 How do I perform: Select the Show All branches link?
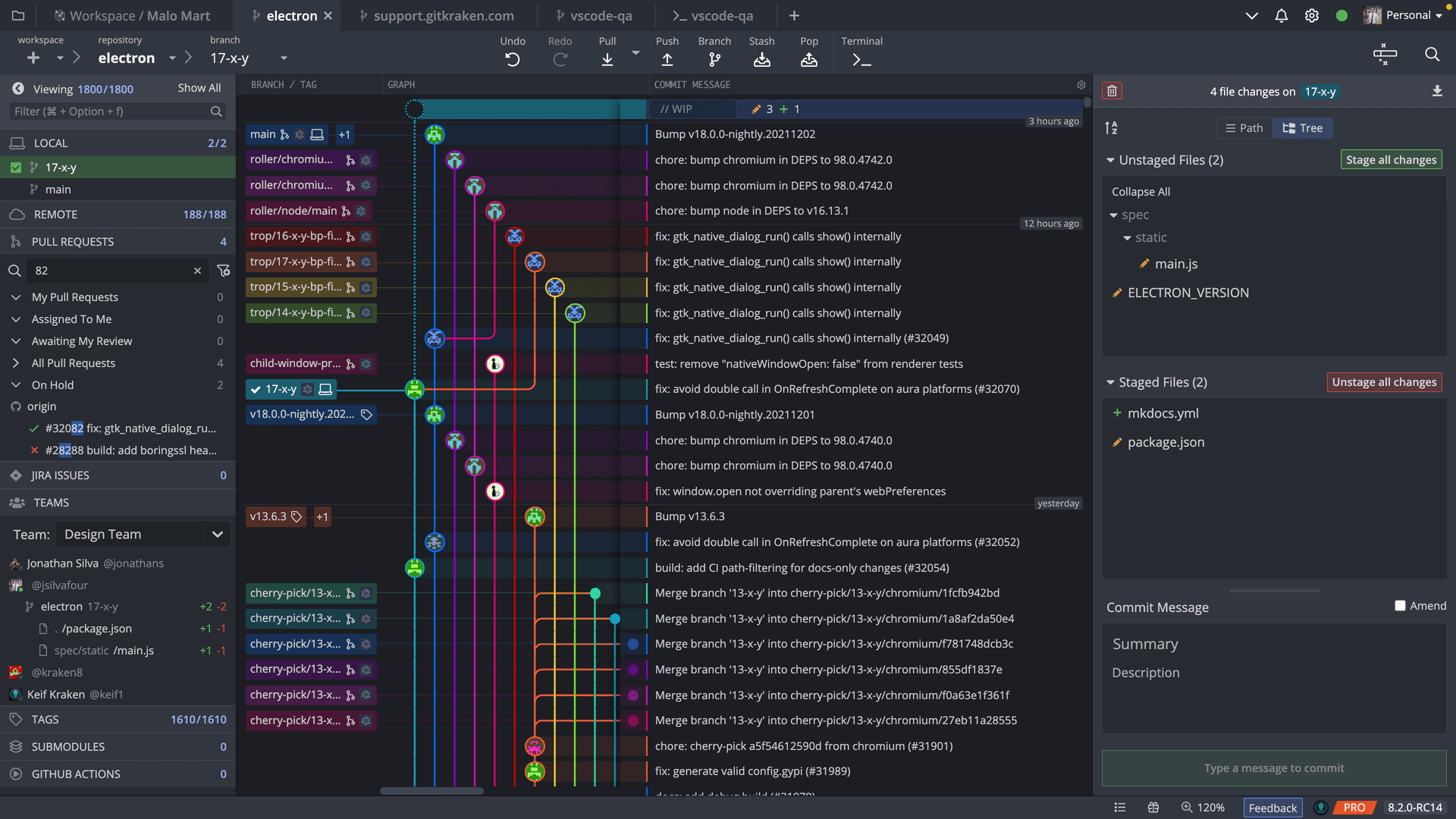[200, 89]
